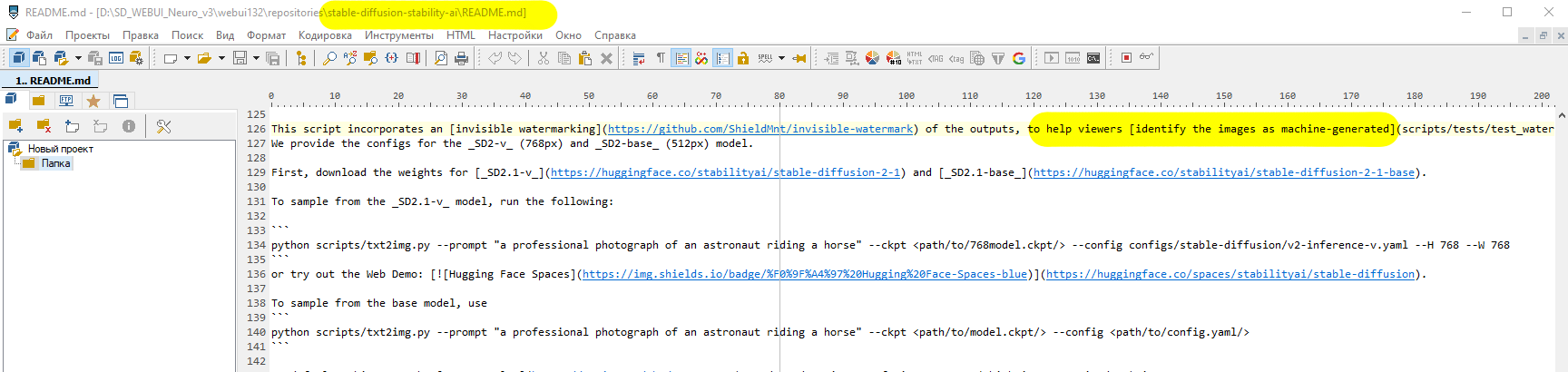Click the Find magnifier icon

click(329, 58)
